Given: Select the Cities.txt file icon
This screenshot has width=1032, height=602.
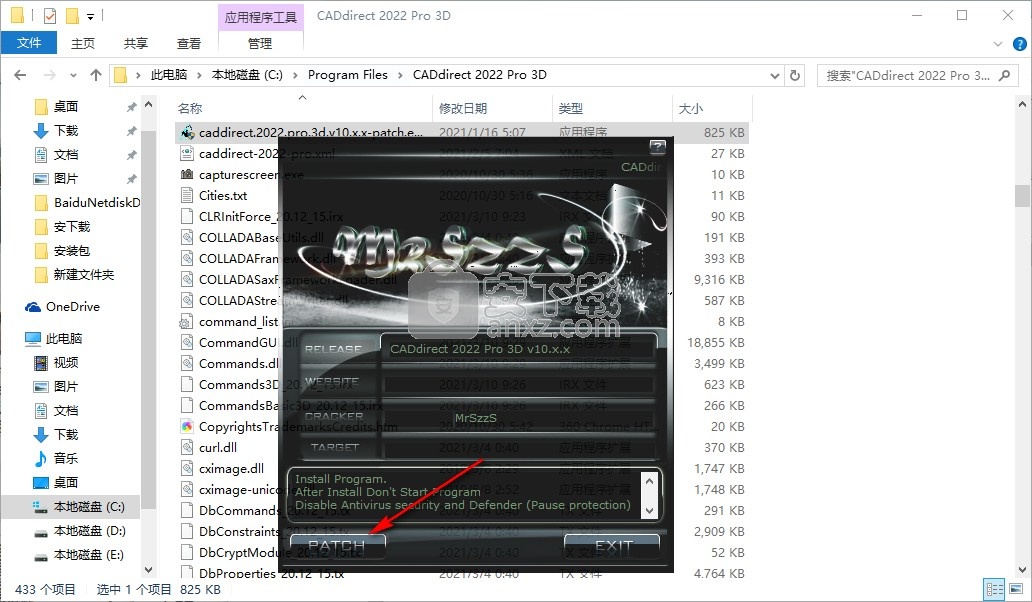Looking at the screenshot, I should click(x=187, y=195).
